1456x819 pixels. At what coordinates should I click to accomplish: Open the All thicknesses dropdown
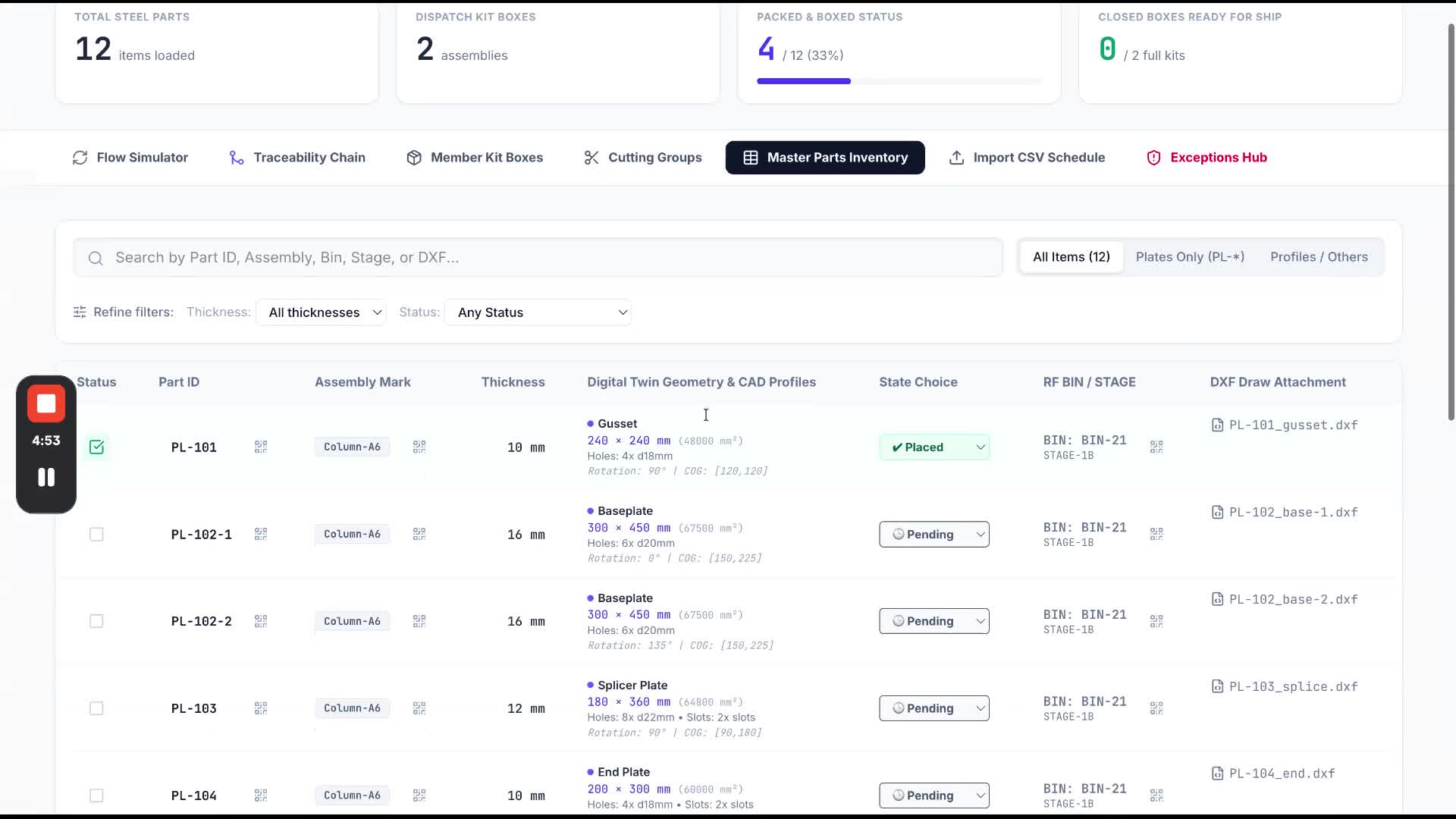pyautogui.click(x=322, y=312)
